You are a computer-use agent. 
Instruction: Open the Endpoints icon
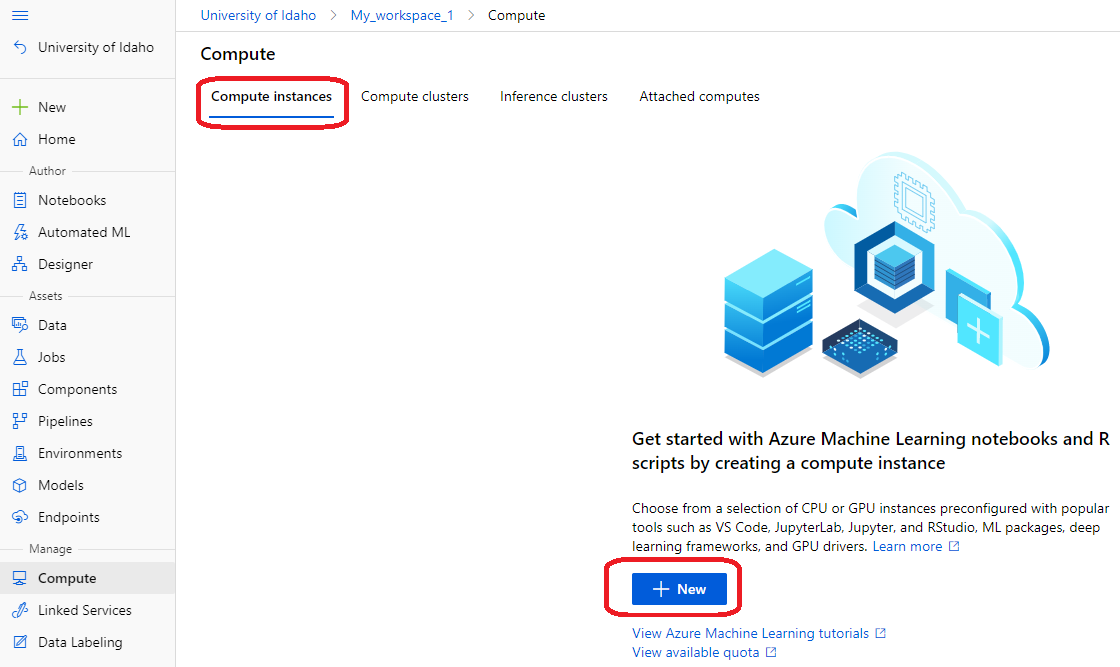coord(20,517)
